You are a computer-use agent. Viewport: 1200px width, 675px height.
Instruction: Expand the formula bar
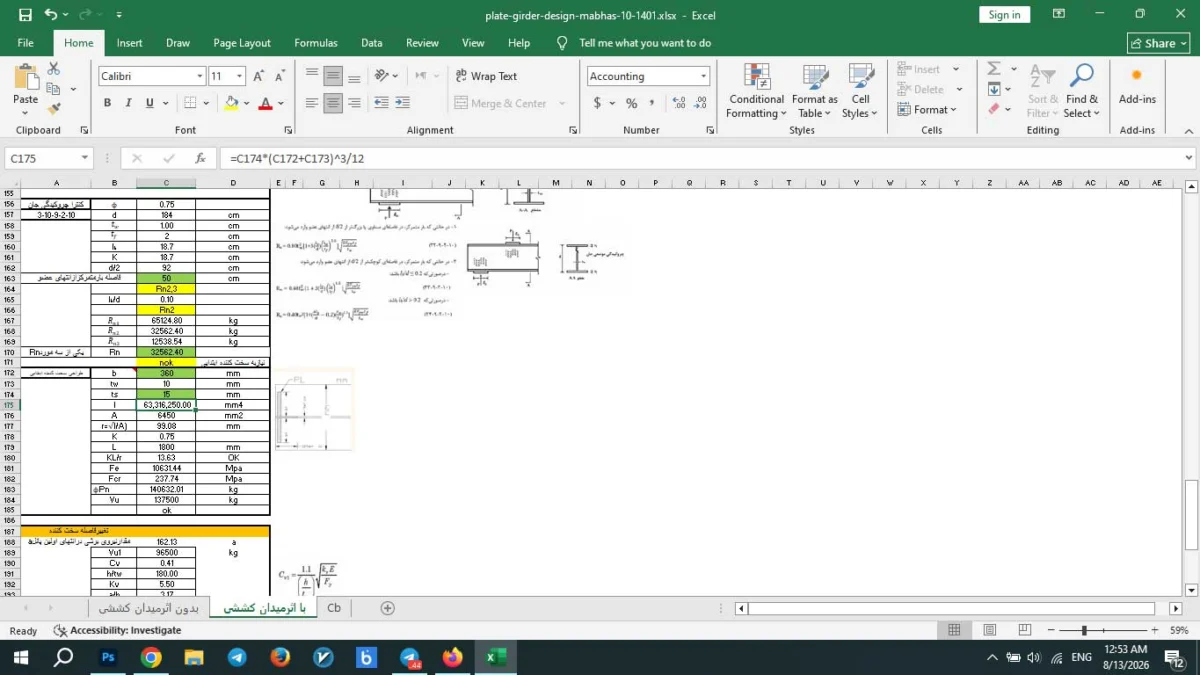click(1188, 158)
